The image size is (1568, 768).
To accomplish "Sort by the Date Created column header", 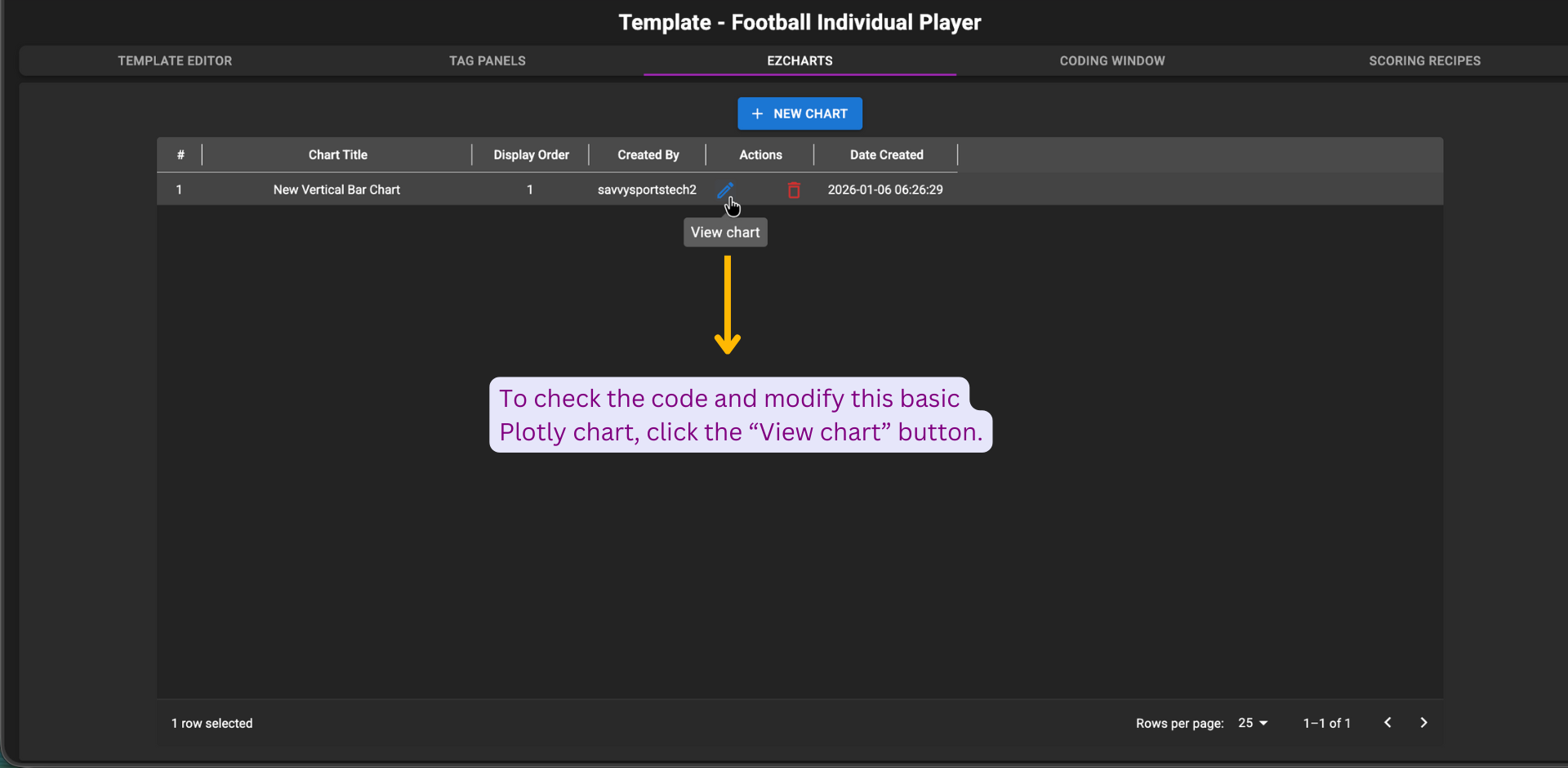I will click(886, 155).
